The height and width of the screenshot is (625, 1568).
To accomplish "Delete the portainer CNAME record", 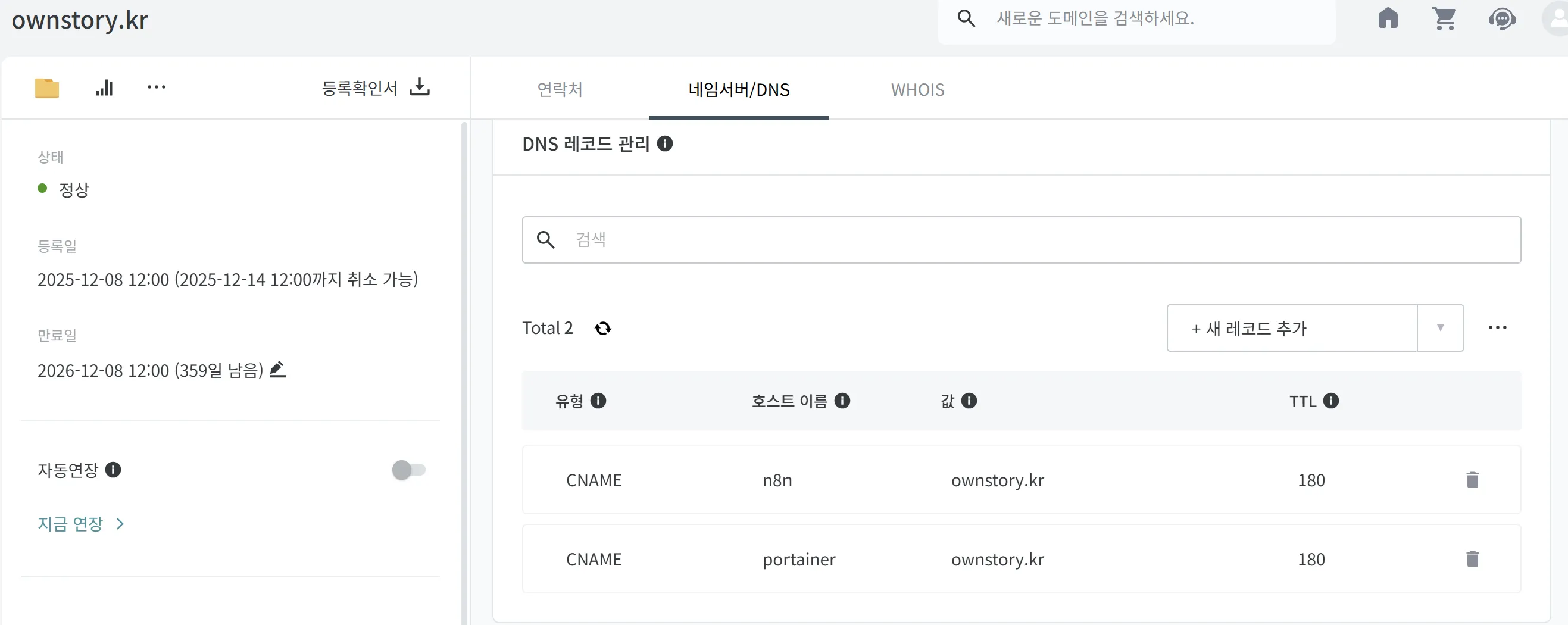I will [1472, 559].
